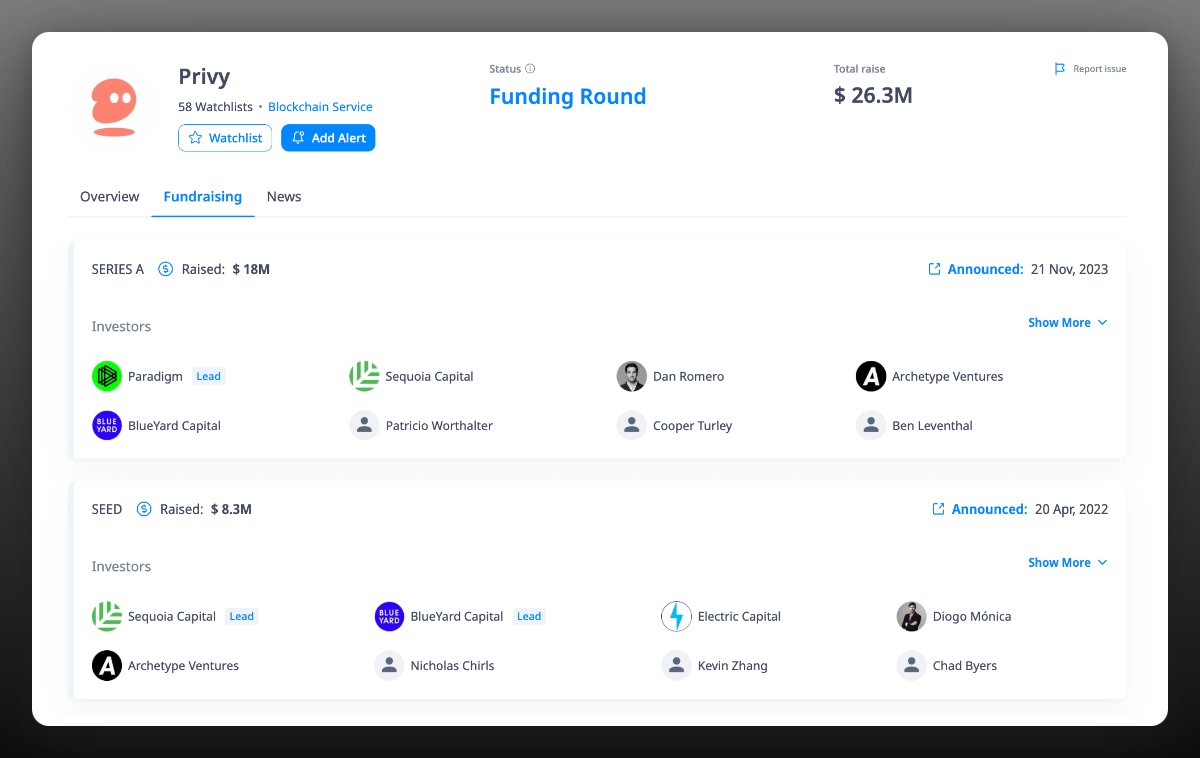Select the Fundraising tab
The image size is (1200, 758).
click(x=203, y=196)
